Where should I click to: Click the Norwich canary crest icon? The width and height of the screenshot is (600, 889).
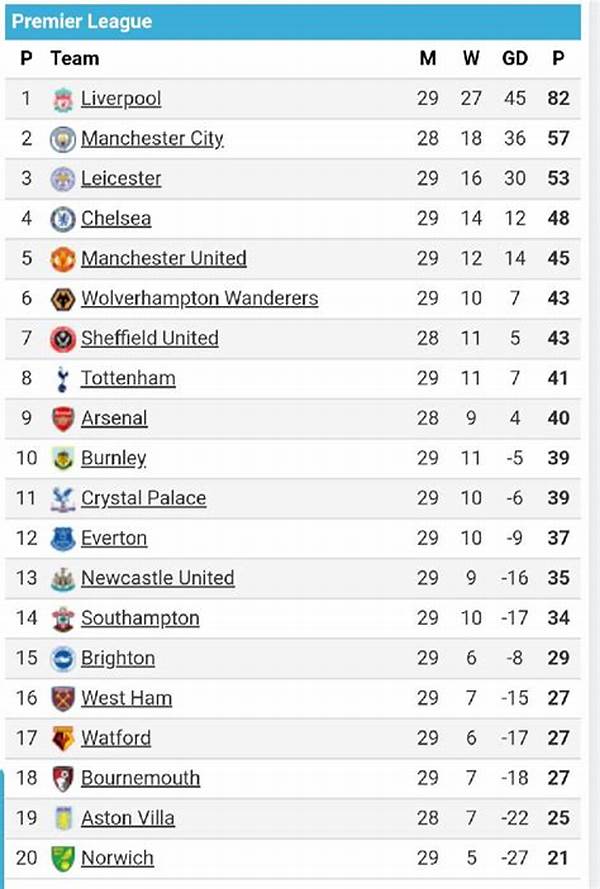(62, 858)
